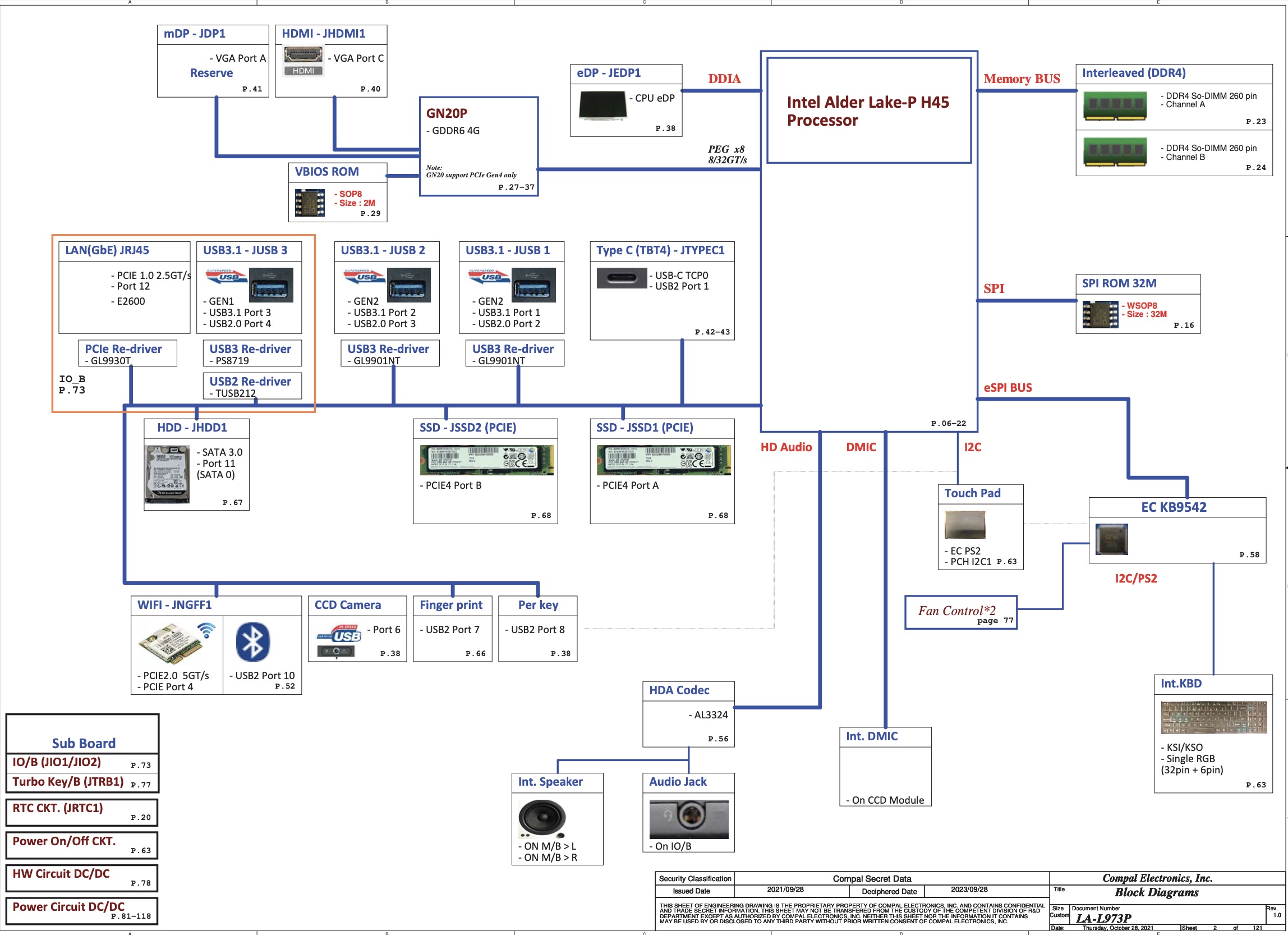
Task: Select the Intel Alder Lake-P H45 Processor block
Action: tap(868, 111)
